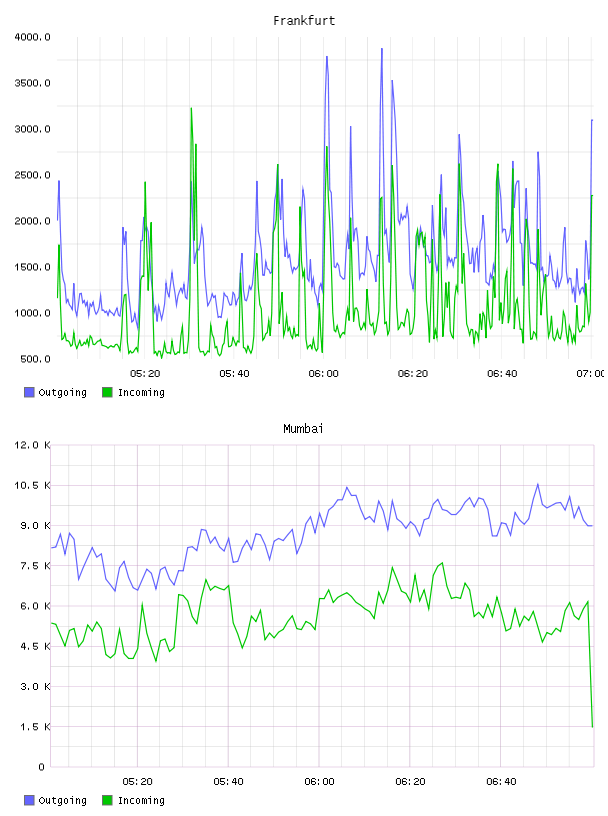Click the Frankfurt Outgoing blue legend swatch
Image resolution: width=608 pixels, height=816 pixels.
point(29,392)
